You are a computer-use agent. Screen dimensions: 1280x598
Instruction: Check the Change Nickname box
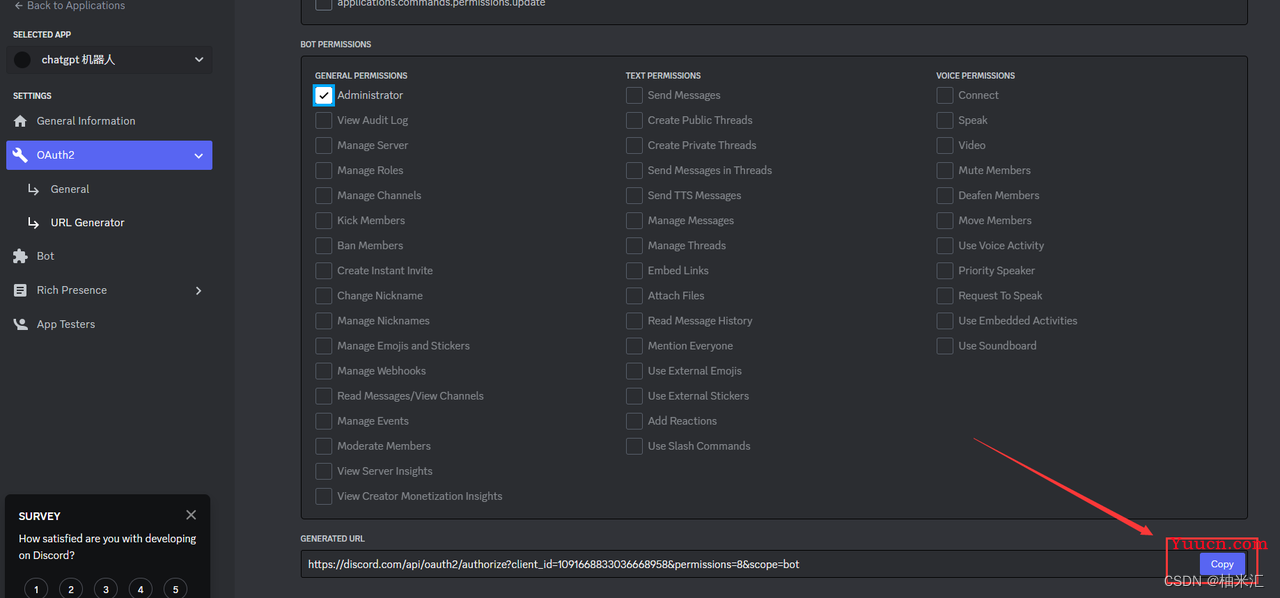[x=324, y=295]
